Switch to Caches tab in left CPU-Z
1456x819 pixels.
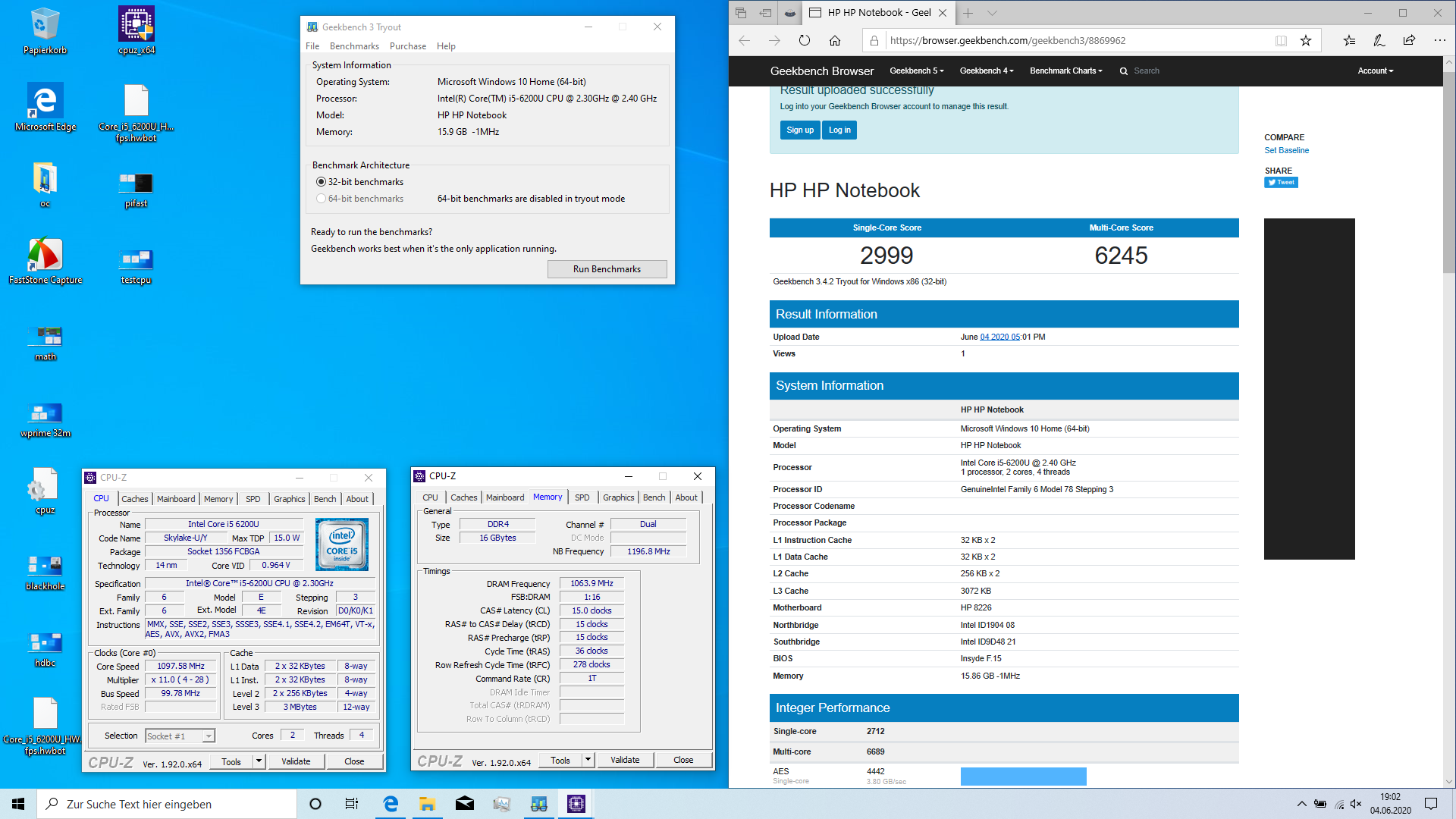[135, 499]
